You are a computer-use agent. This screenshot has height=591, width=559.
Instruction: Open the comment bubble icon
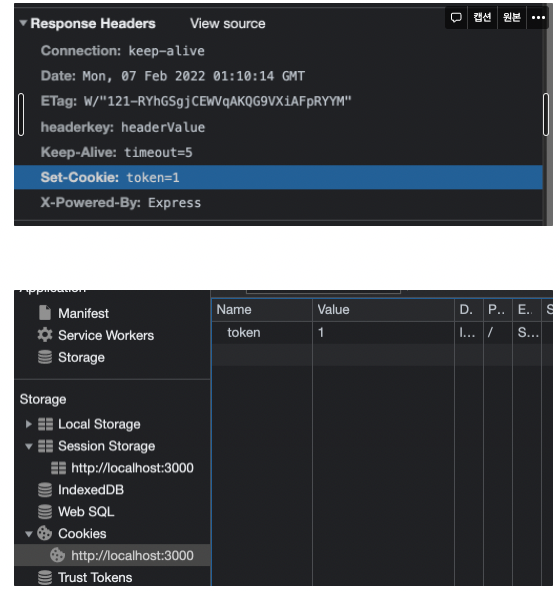click(456, 17)
